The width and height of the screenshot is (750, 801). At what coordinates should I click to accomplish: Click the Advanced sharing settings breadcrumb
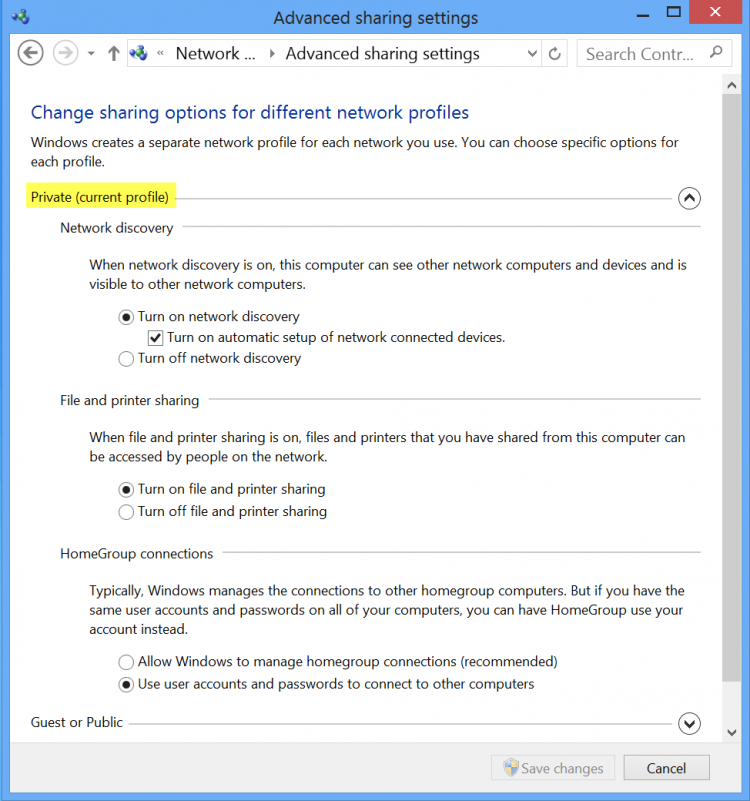tap(382, 53)
